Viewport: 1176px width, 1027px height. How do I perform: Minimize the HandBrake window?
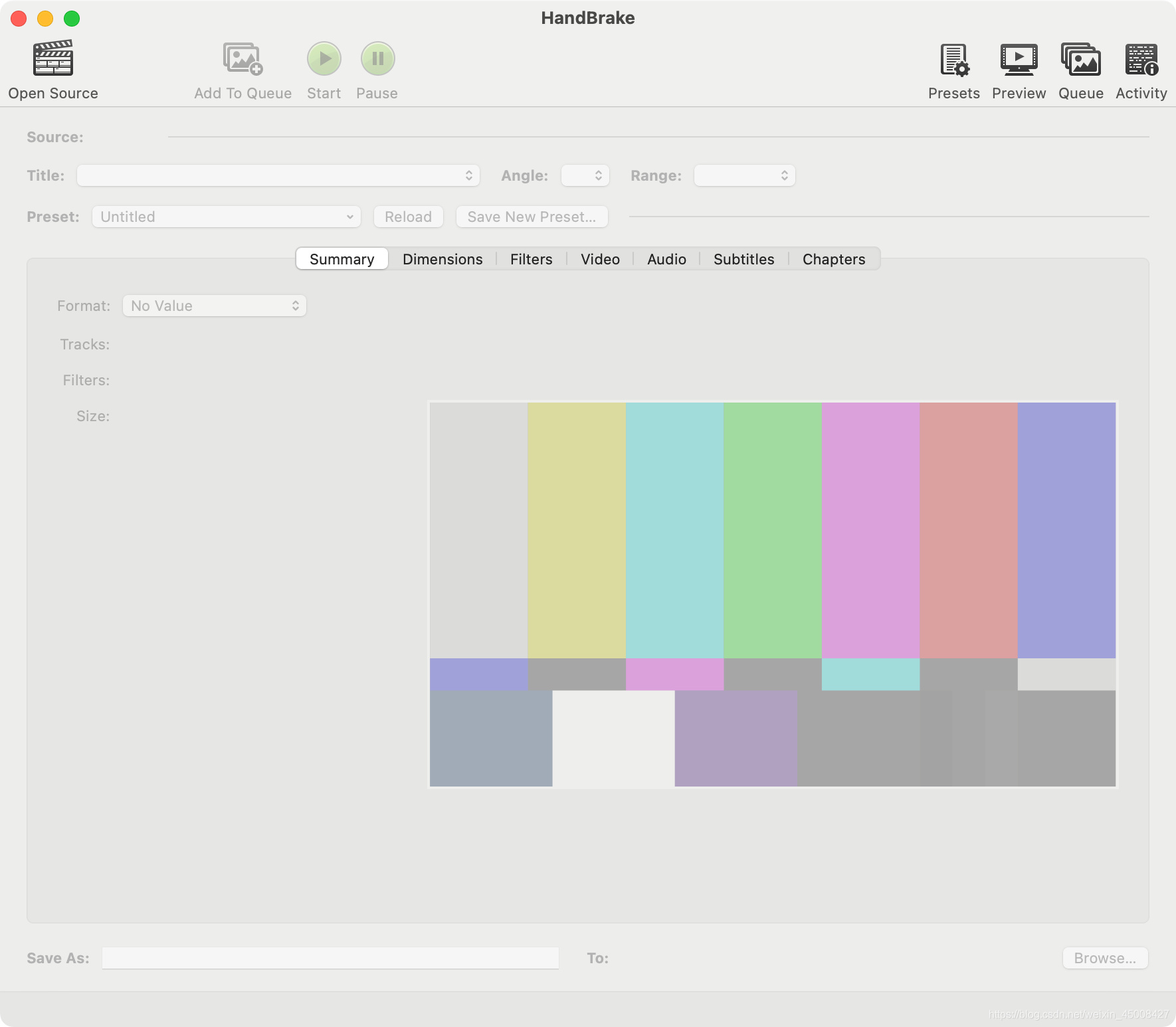click(45, 19)
